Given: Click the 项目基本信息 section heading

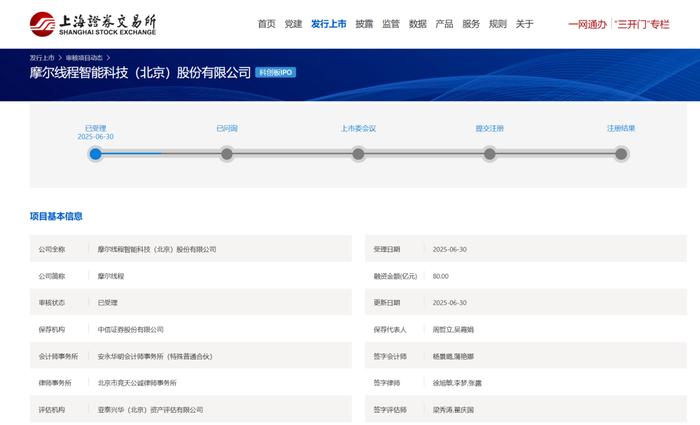Looking at the screenshot, I should click(56, 217).
